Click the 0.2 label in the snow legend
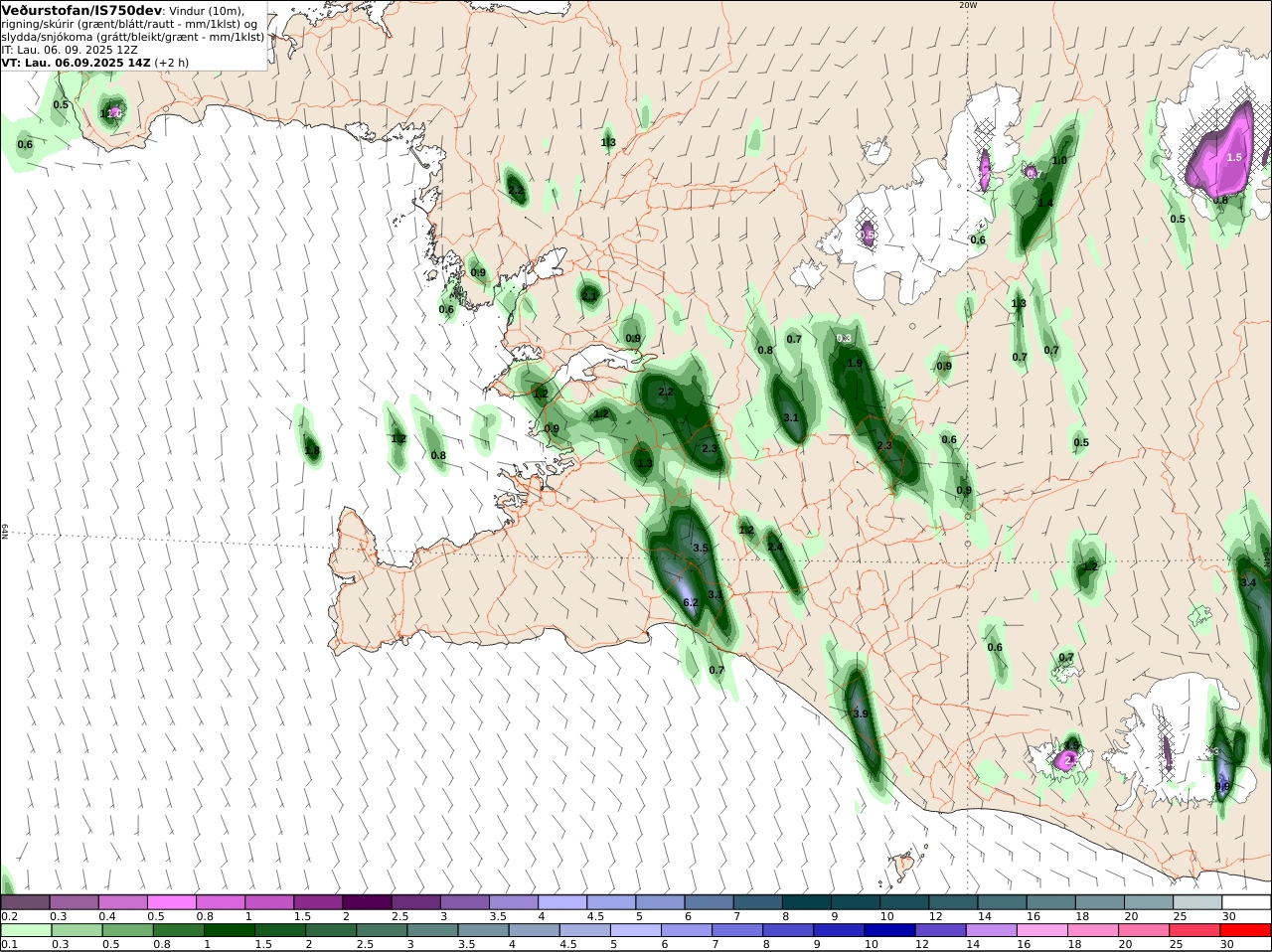The width and height of the screenshot is (1272, 952). pyautogui.click(x=9, y=915)
